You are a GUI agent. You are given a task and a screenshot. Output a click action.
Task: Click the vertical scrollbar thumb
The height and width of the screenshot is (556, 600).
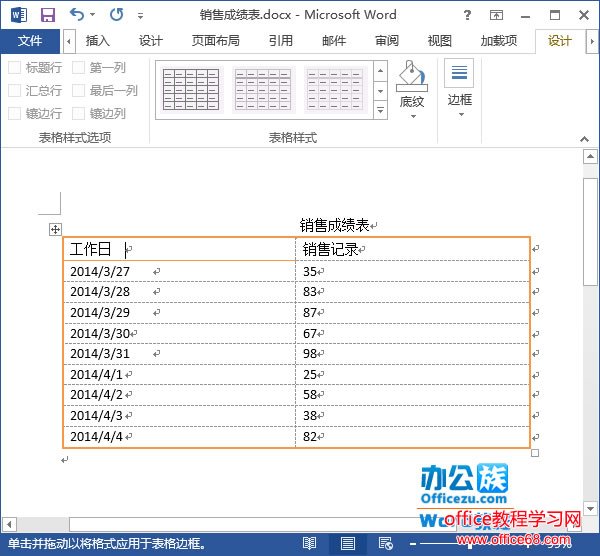590,232
